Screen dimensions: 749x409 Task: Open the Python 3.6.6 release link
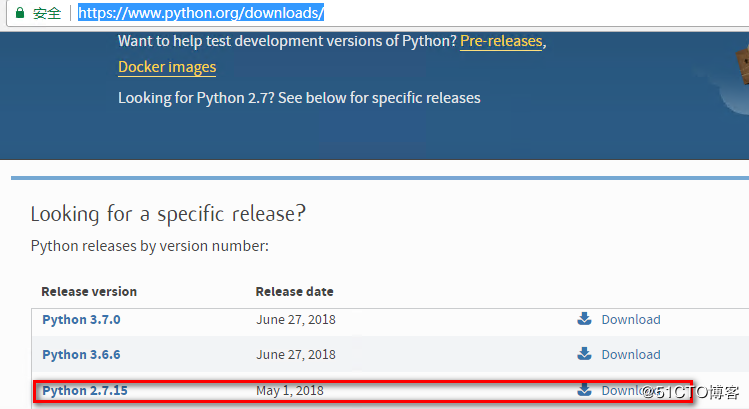(x=81, y=355)
